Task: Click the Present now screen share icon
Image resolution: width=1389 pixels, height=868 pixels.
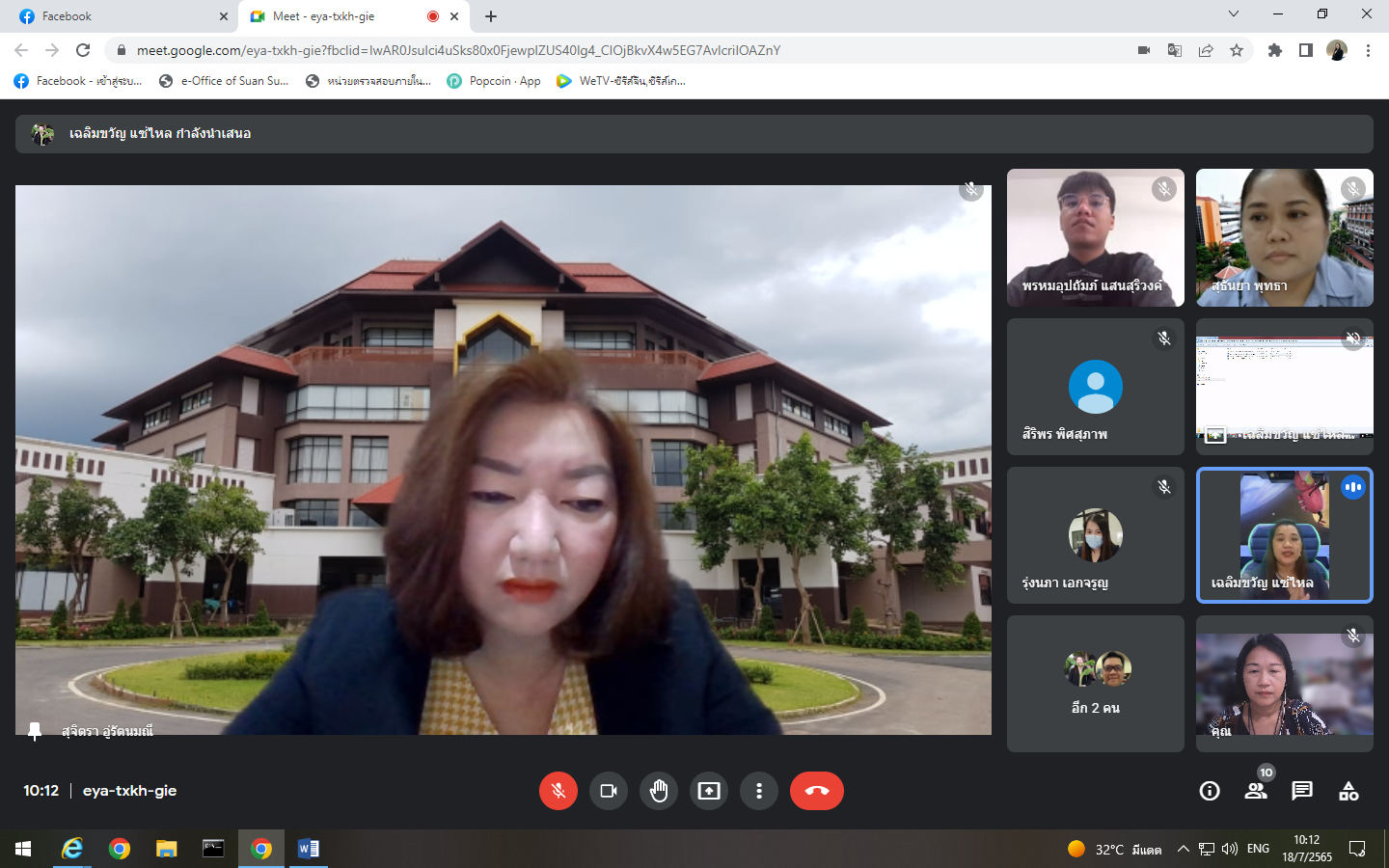Action: click(709, 791)
